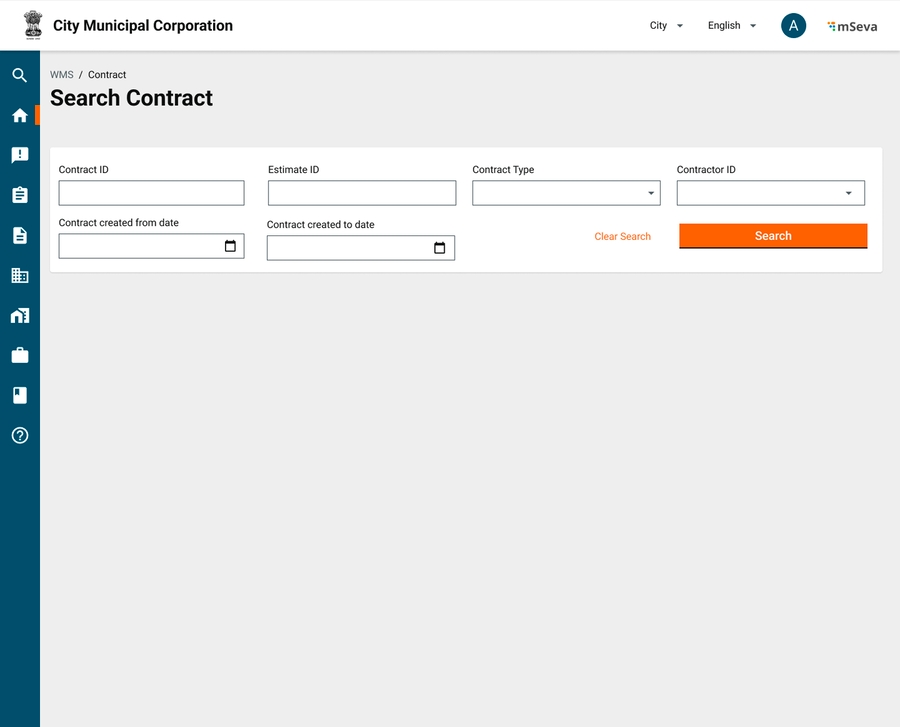Click the Clear Search link

click(622, 237)
